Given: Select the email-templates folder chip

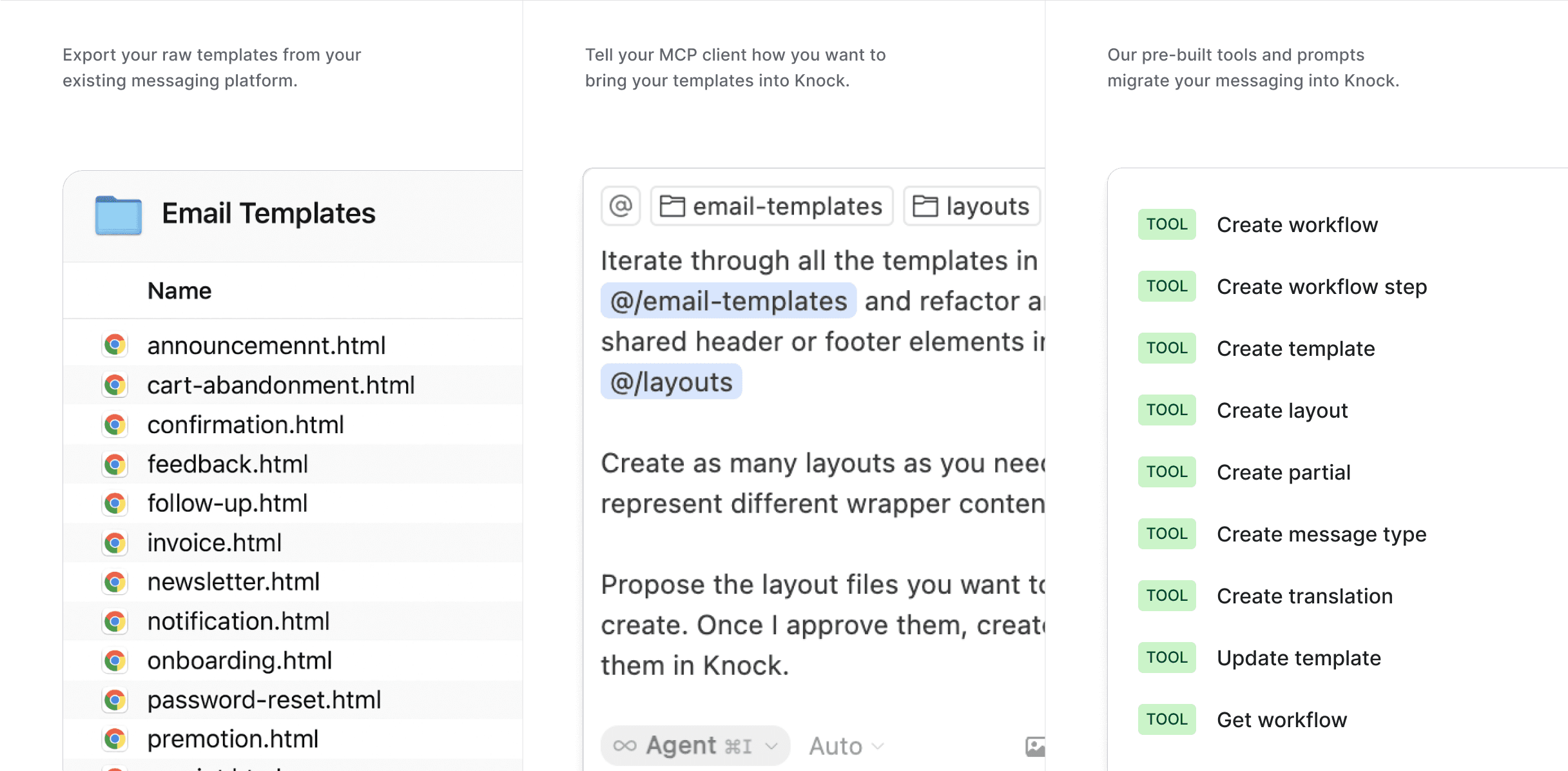Looking at the screenshot, I should 771,206.
